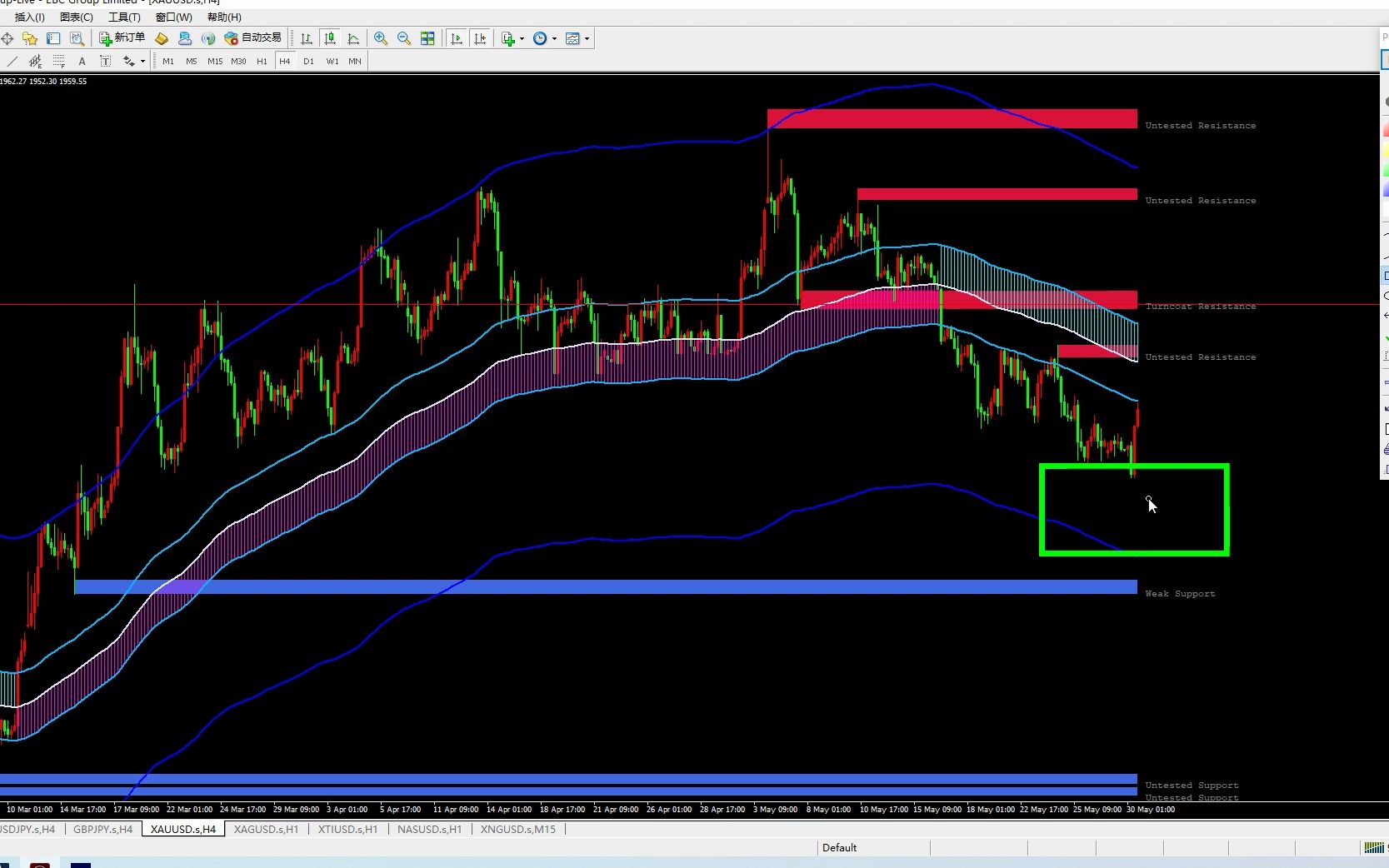Switch to the GBPJPY.s,H4 chart tab
Screen dimensions: 1389x868
[x=102, y=829]
